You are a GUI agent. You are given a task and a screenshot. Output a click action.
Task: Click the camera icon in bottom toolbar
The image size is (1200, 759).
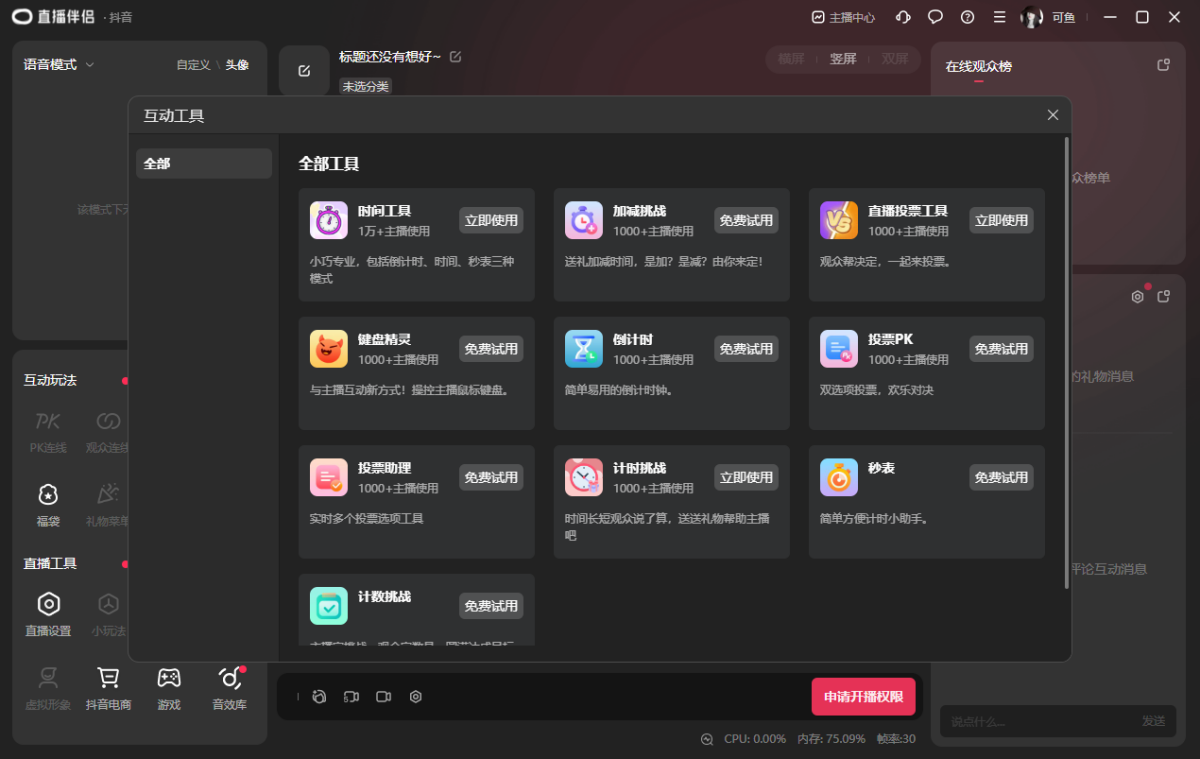click(383, 697)
